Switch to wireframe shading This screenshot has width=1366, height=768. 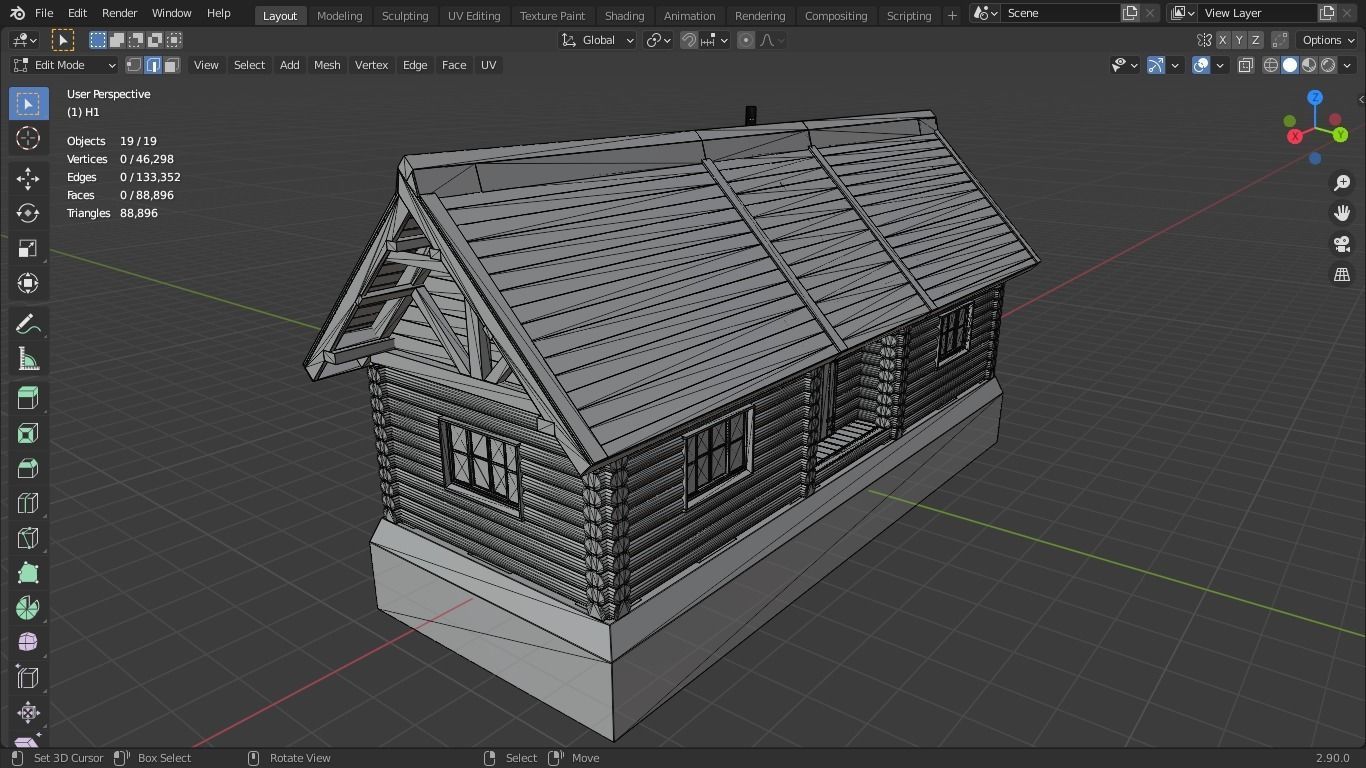click(x=1271, y=65)
